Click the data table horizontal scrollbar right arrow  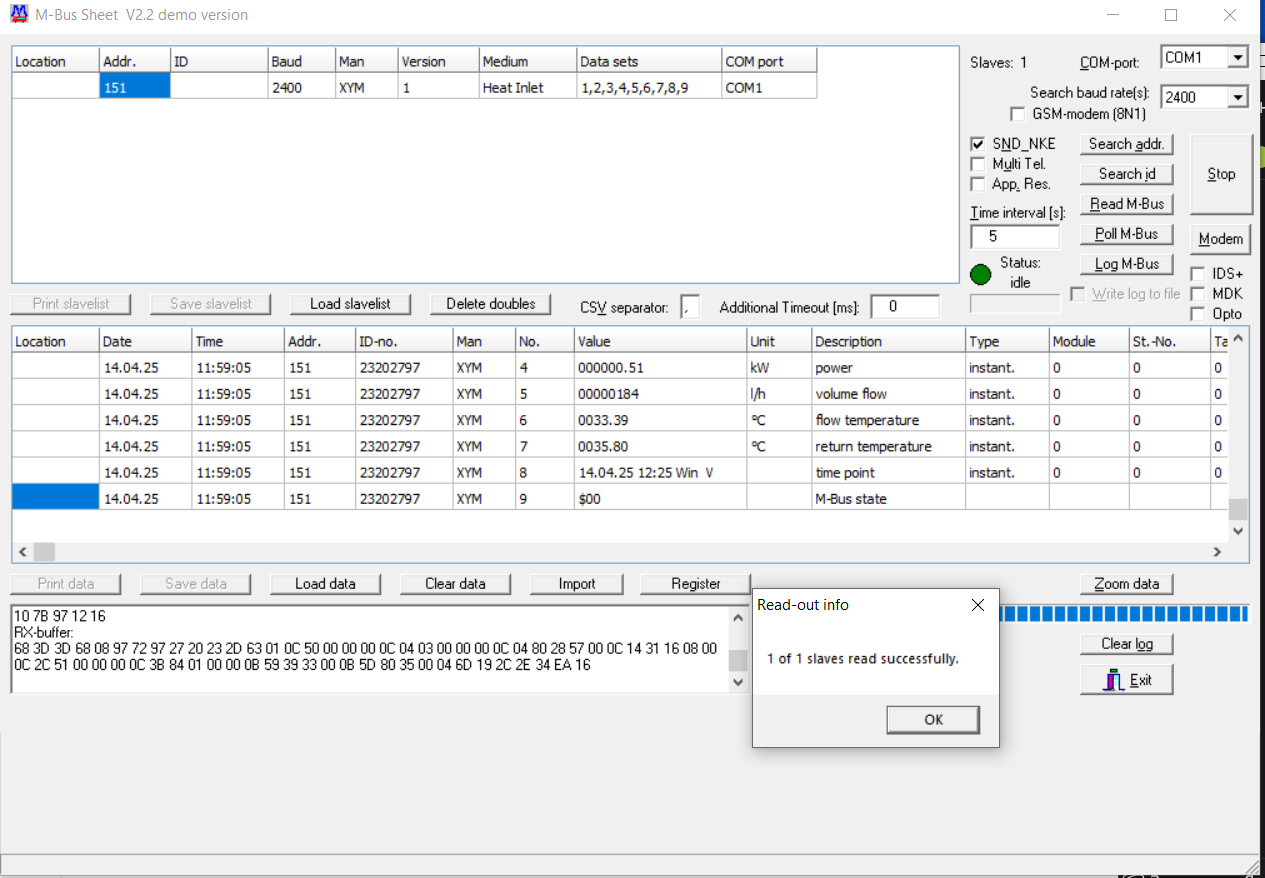[1217, 552]
